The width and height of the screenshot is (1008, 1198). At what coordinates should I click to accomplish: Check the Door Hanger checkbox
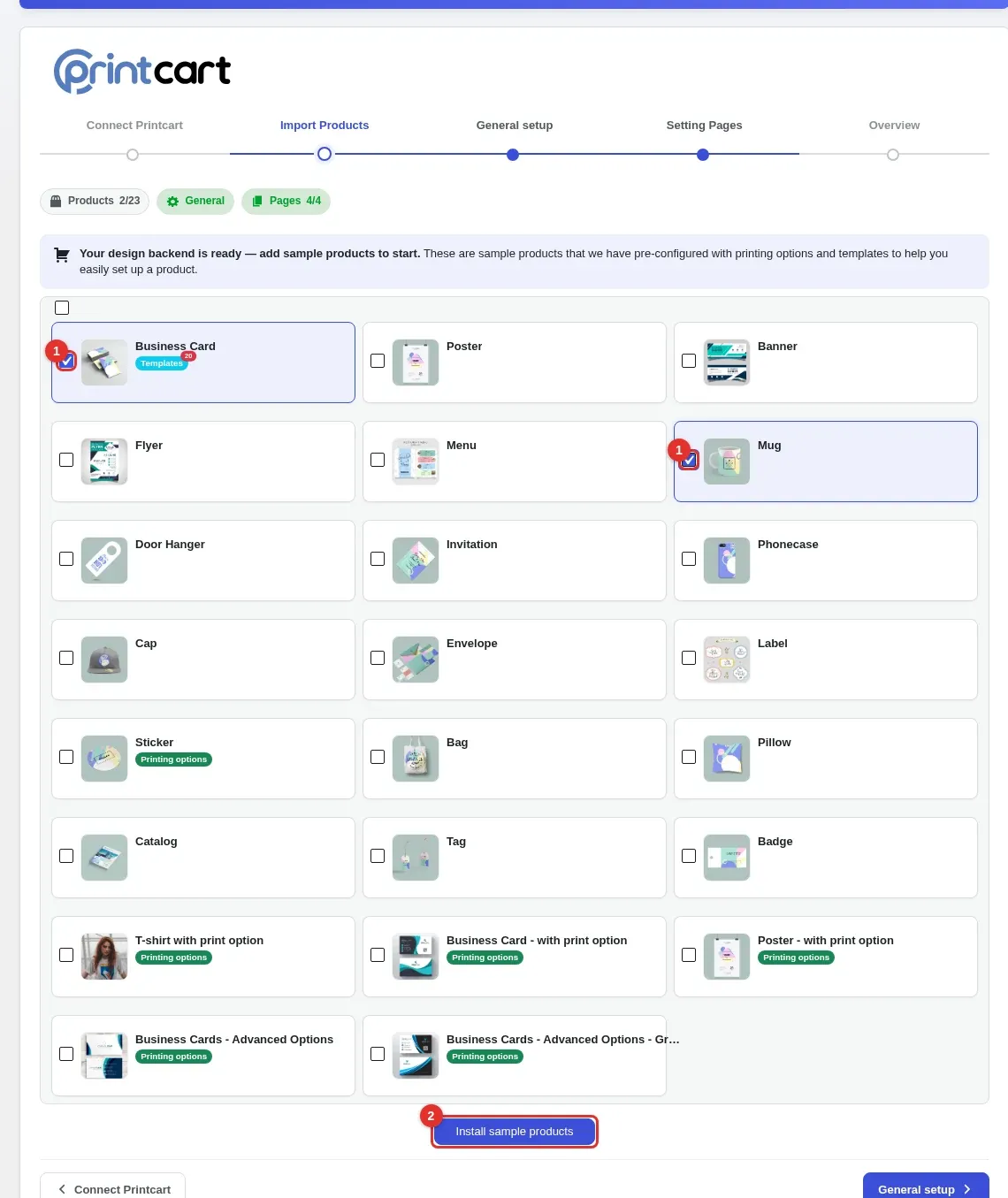click(x=66, y=559)
